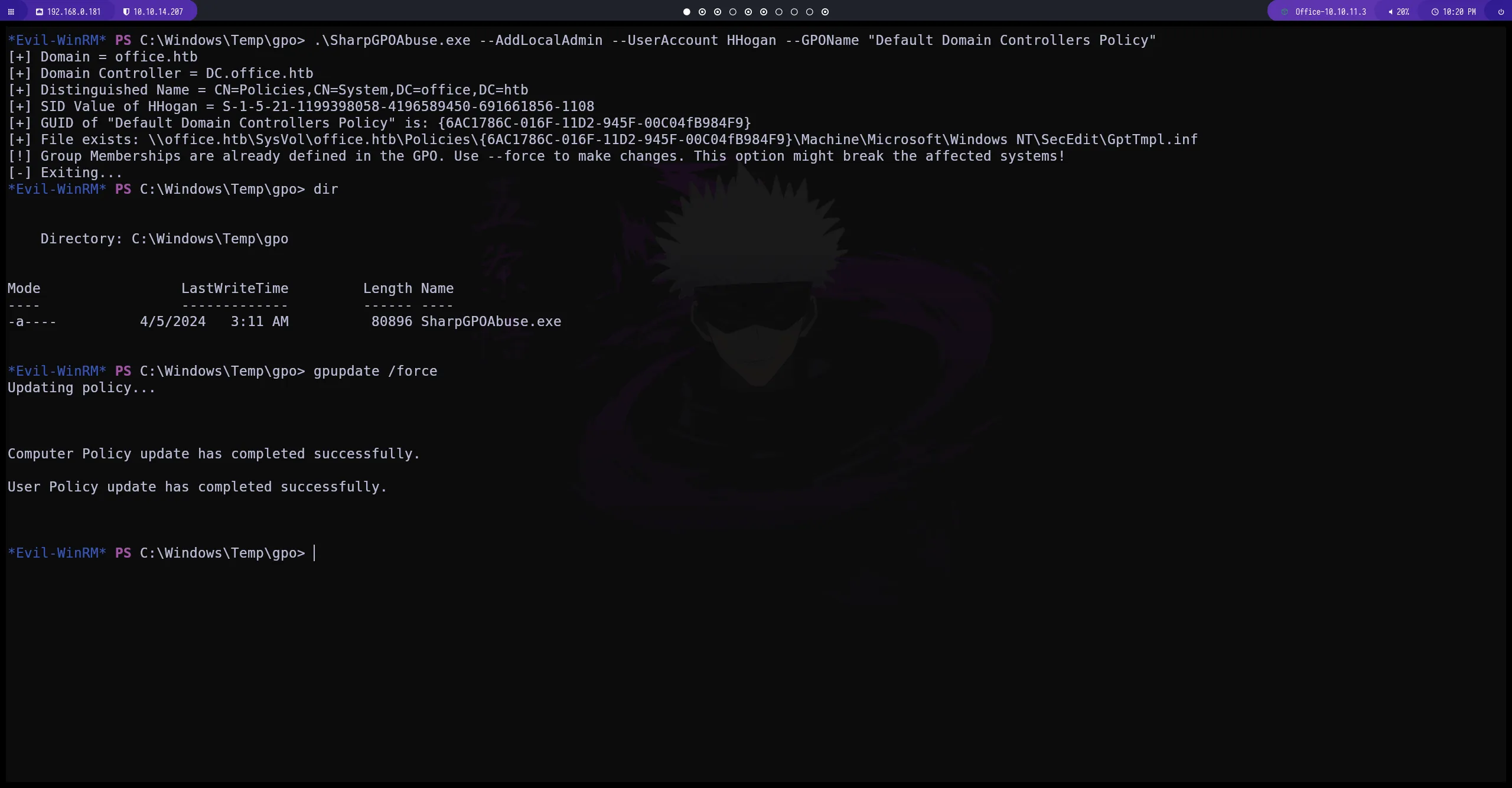
Task: Click the 10:20 PM time text
Action: point(1459,12)
